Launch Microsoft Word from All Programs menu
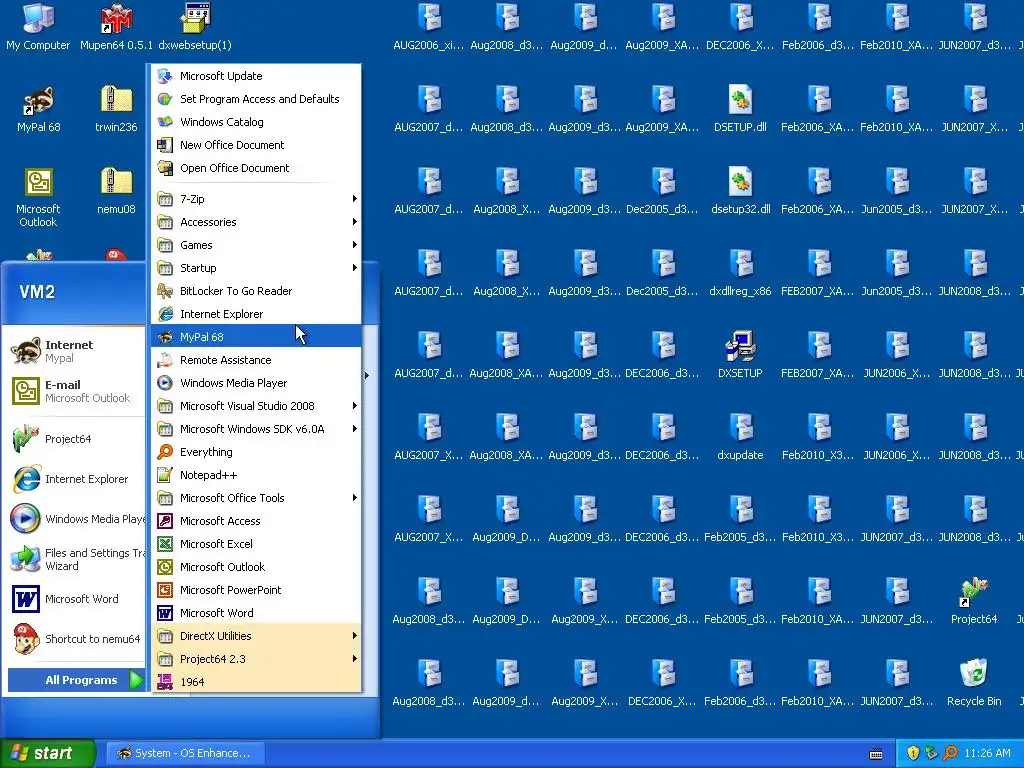This screenshot has width=1024, height=768. 256,613
